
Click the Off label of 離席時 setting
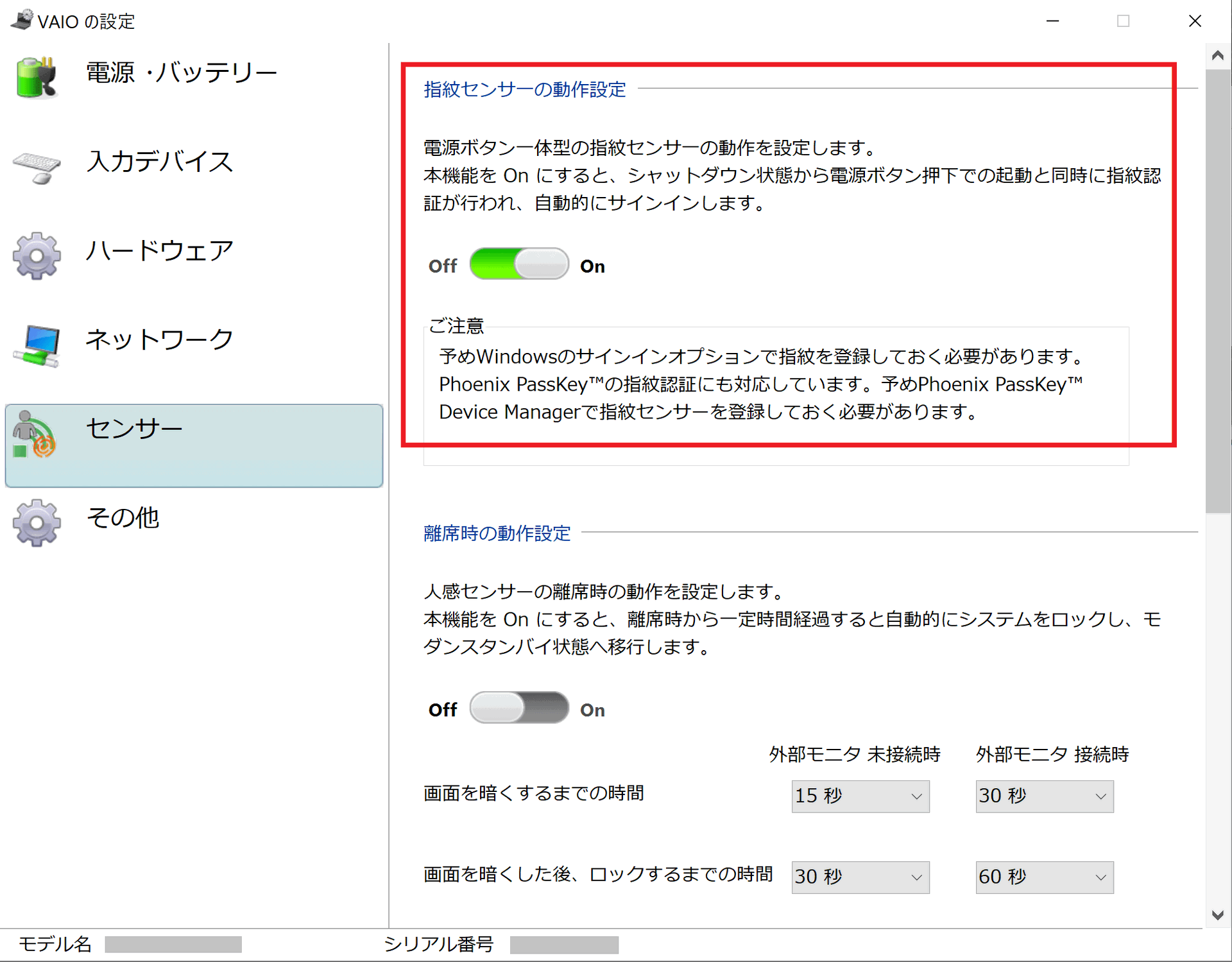point(443,710)
